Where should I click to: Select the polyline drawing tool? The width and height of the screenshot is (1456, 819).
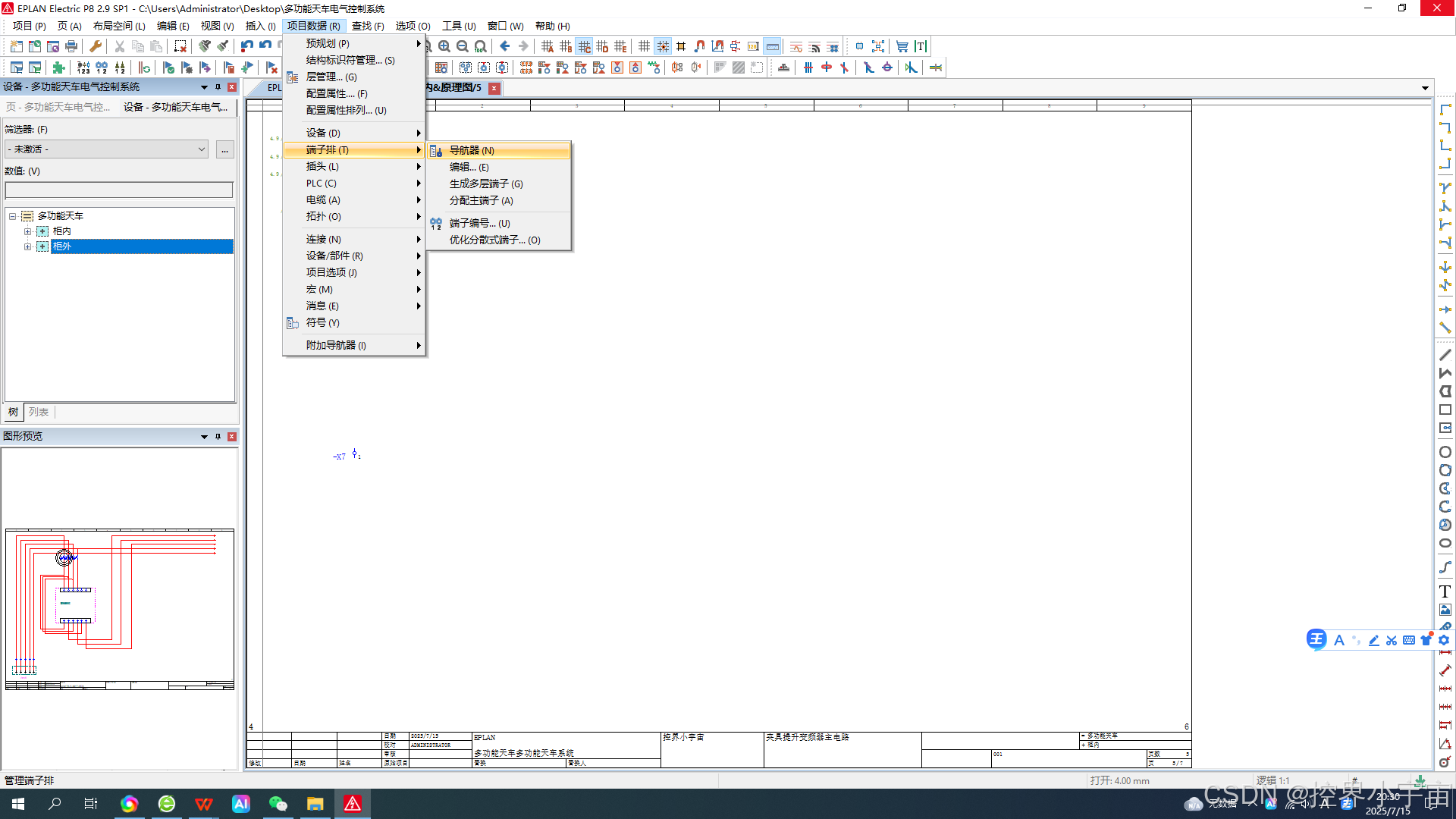point(1445,373)
